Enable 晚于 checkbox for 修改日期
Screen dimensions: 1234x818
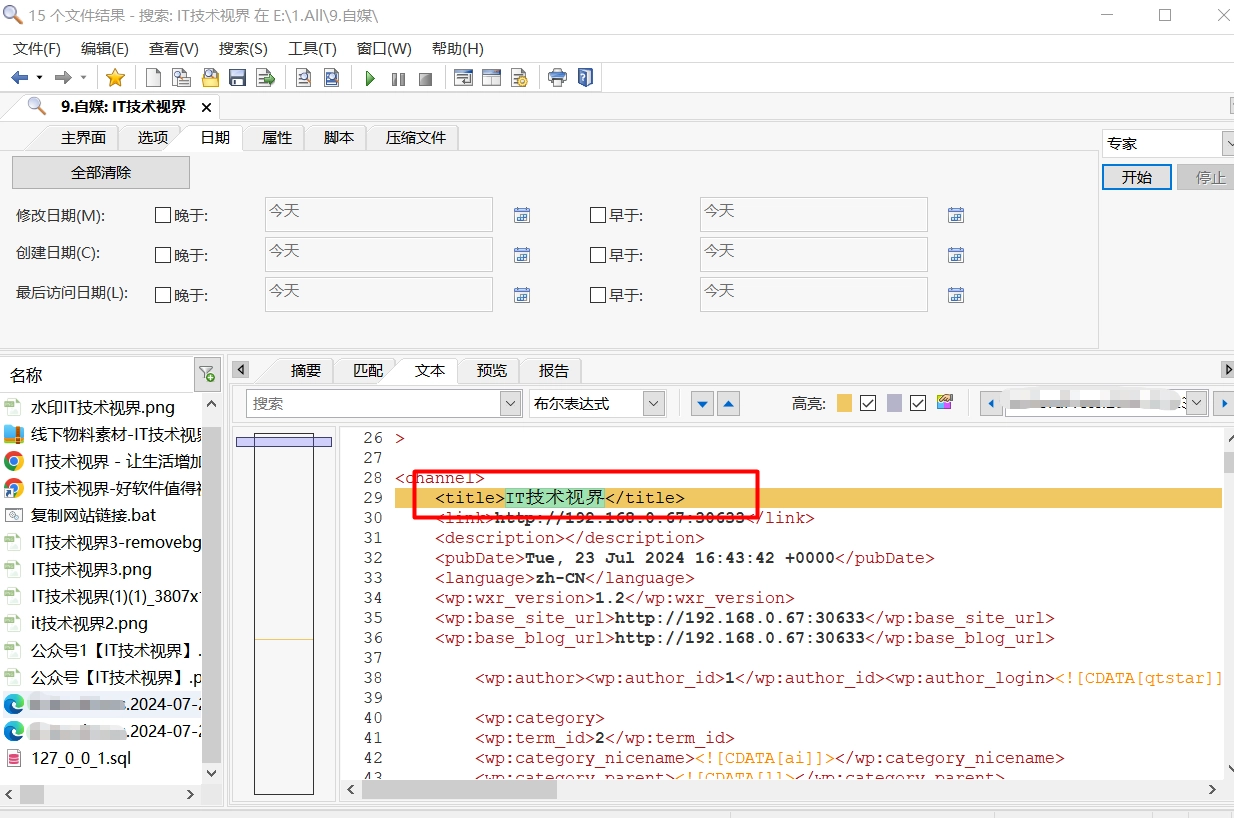[163, 215]
